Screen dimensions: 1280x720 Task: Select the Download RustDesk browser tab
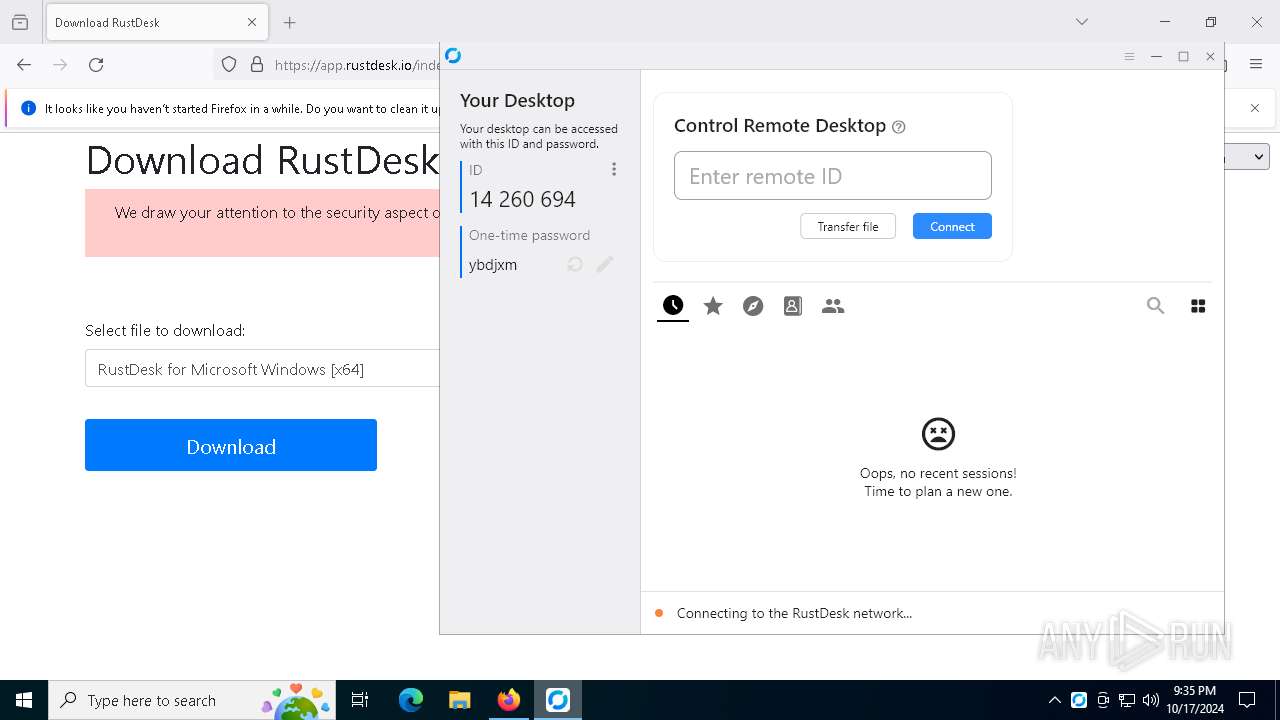click(156, 22)
